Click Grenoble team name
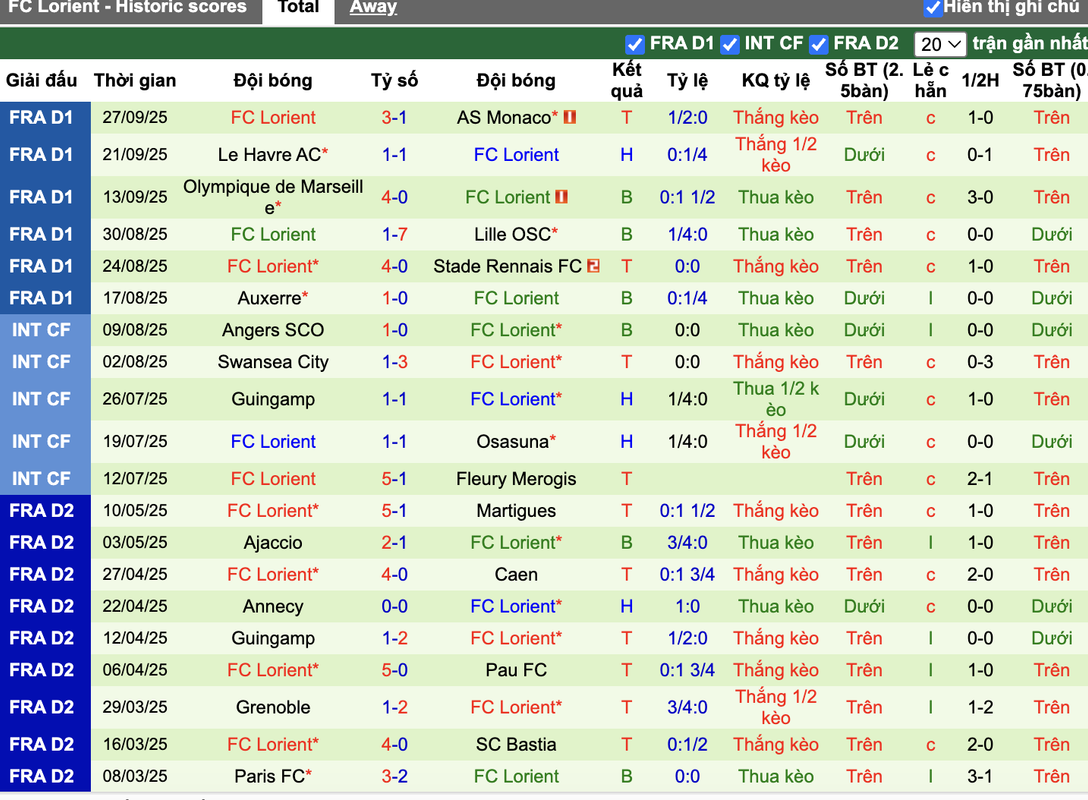Viewport: 1088px width, 800px height. coord(273,707)
